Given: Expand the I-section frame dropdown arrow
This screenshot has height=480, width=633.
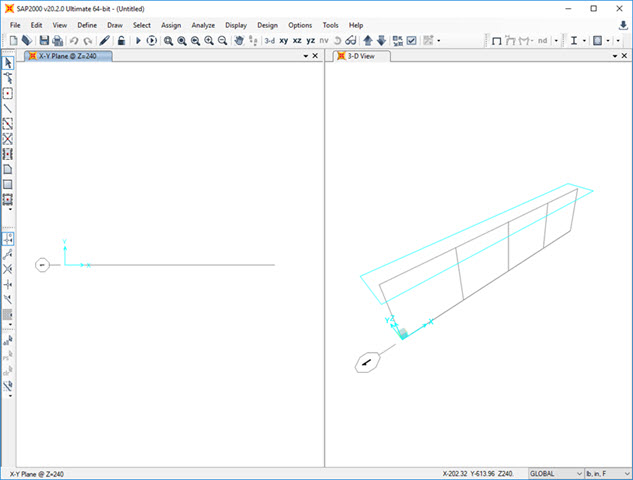Looking at the screenshot, I should (585, 41).
